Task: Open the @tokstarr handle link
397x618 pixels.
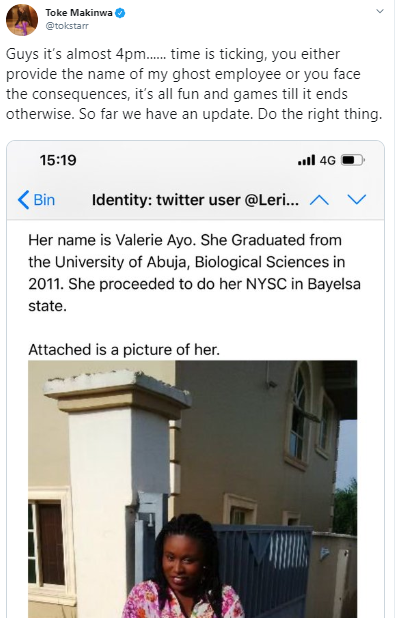Action: point(67,26)
